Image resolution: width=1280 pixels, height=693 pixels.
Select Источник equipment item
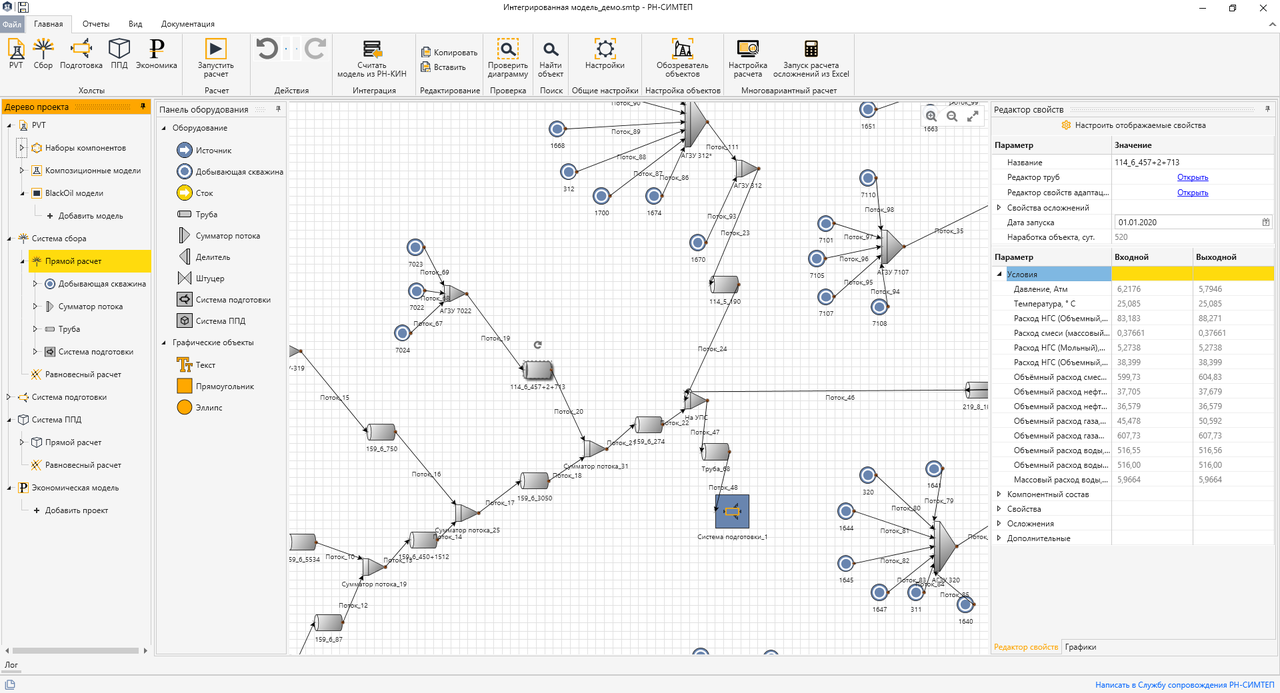click(204, 150)
